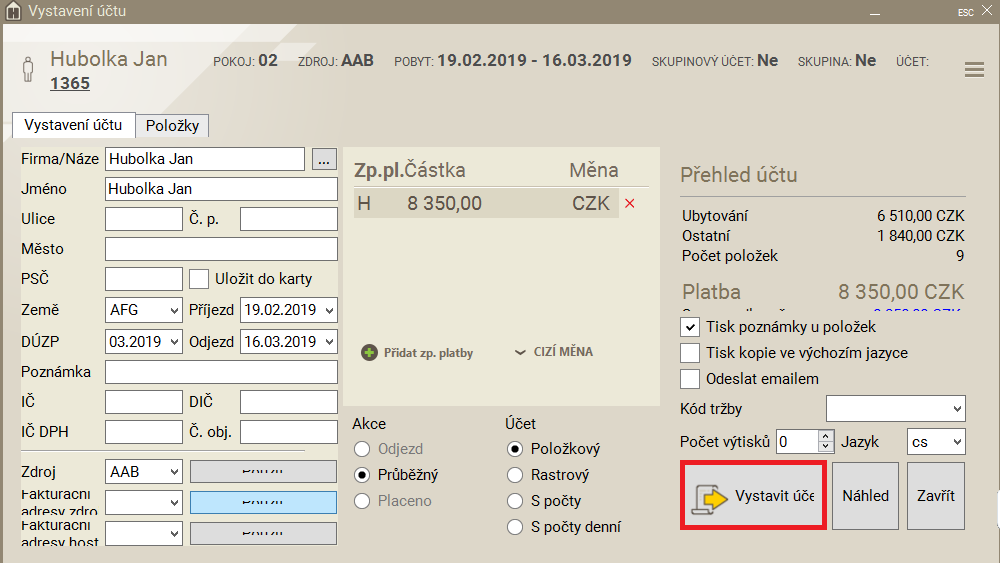Expand the Kód tržby combo box
Image resolution: width=1000 pixels, height=563 pixels.
[895, 409]
